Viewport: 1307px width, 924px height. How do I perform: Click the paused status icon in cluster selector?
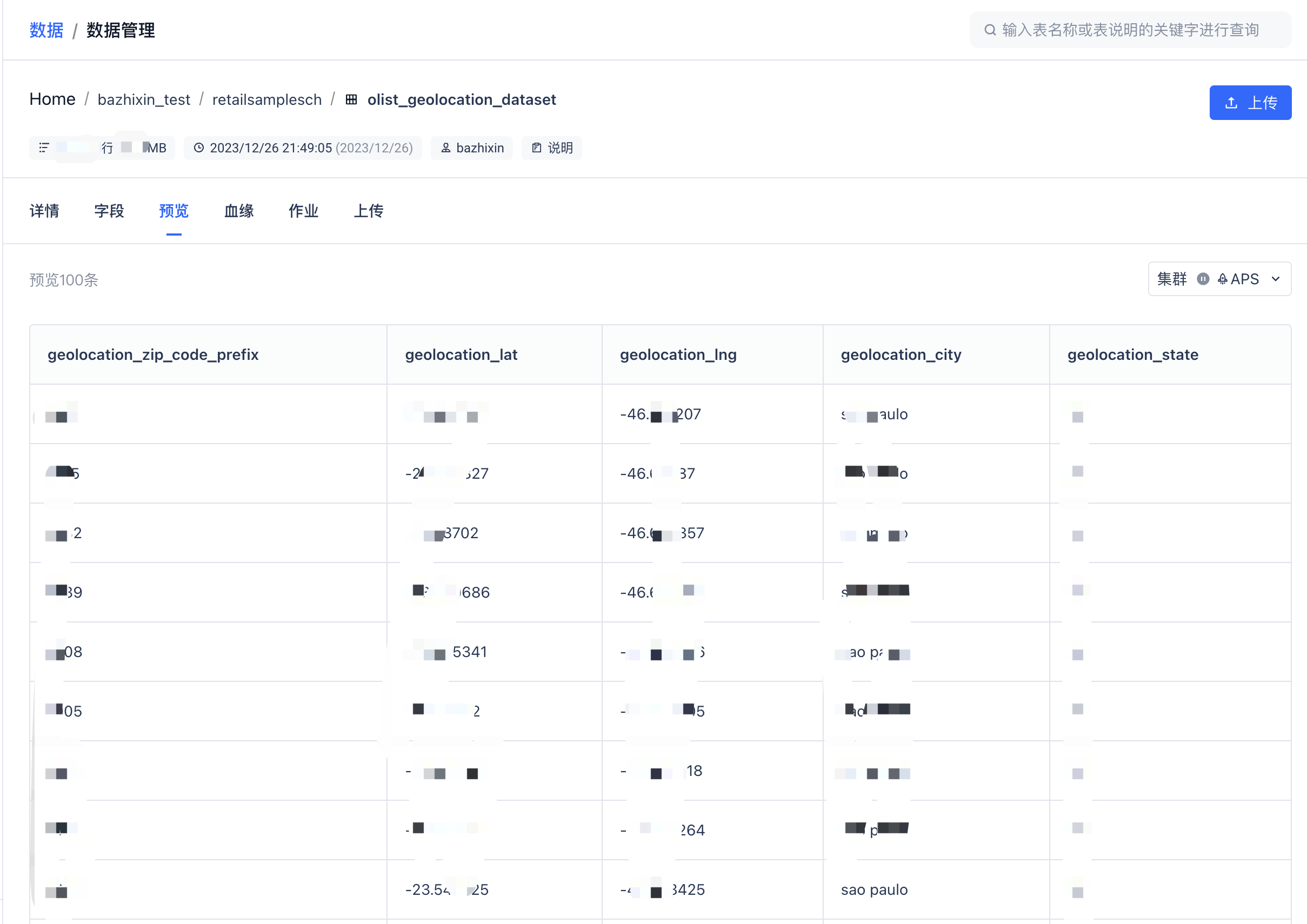pyautogui.click(x=1203, y=279)
